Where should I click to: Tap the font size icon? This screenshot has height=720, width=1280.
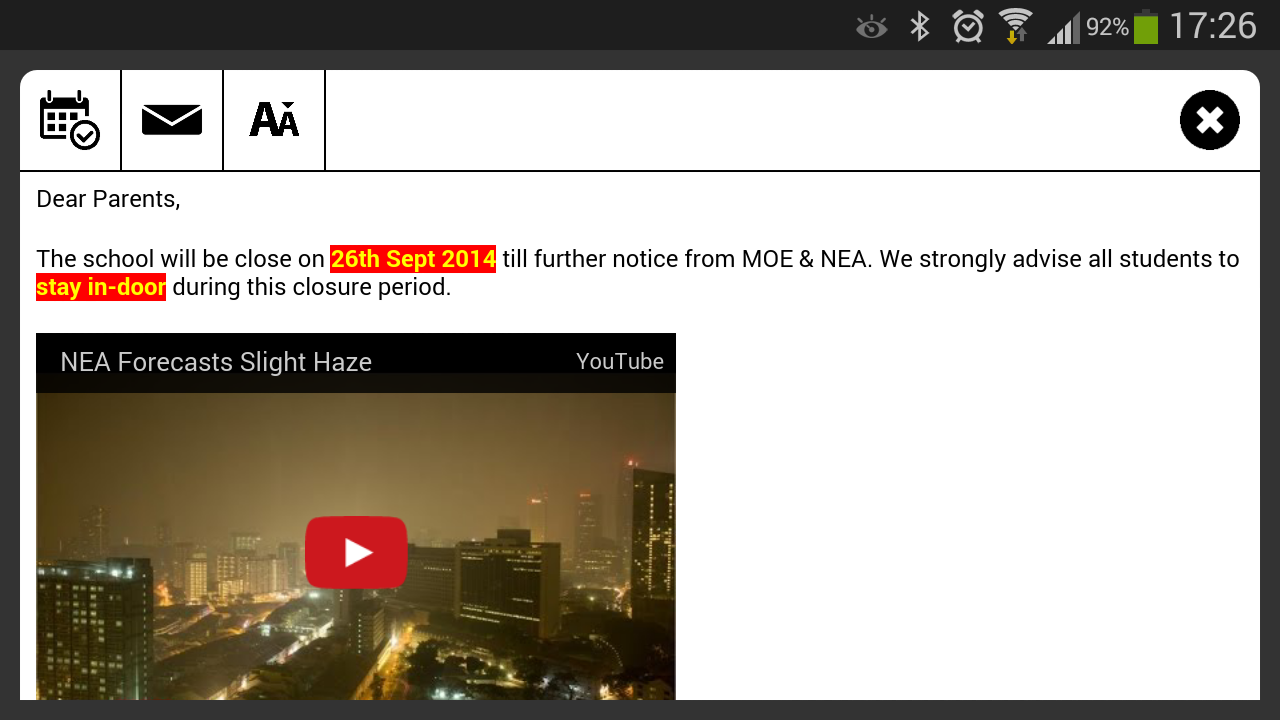tap(274, 119)
